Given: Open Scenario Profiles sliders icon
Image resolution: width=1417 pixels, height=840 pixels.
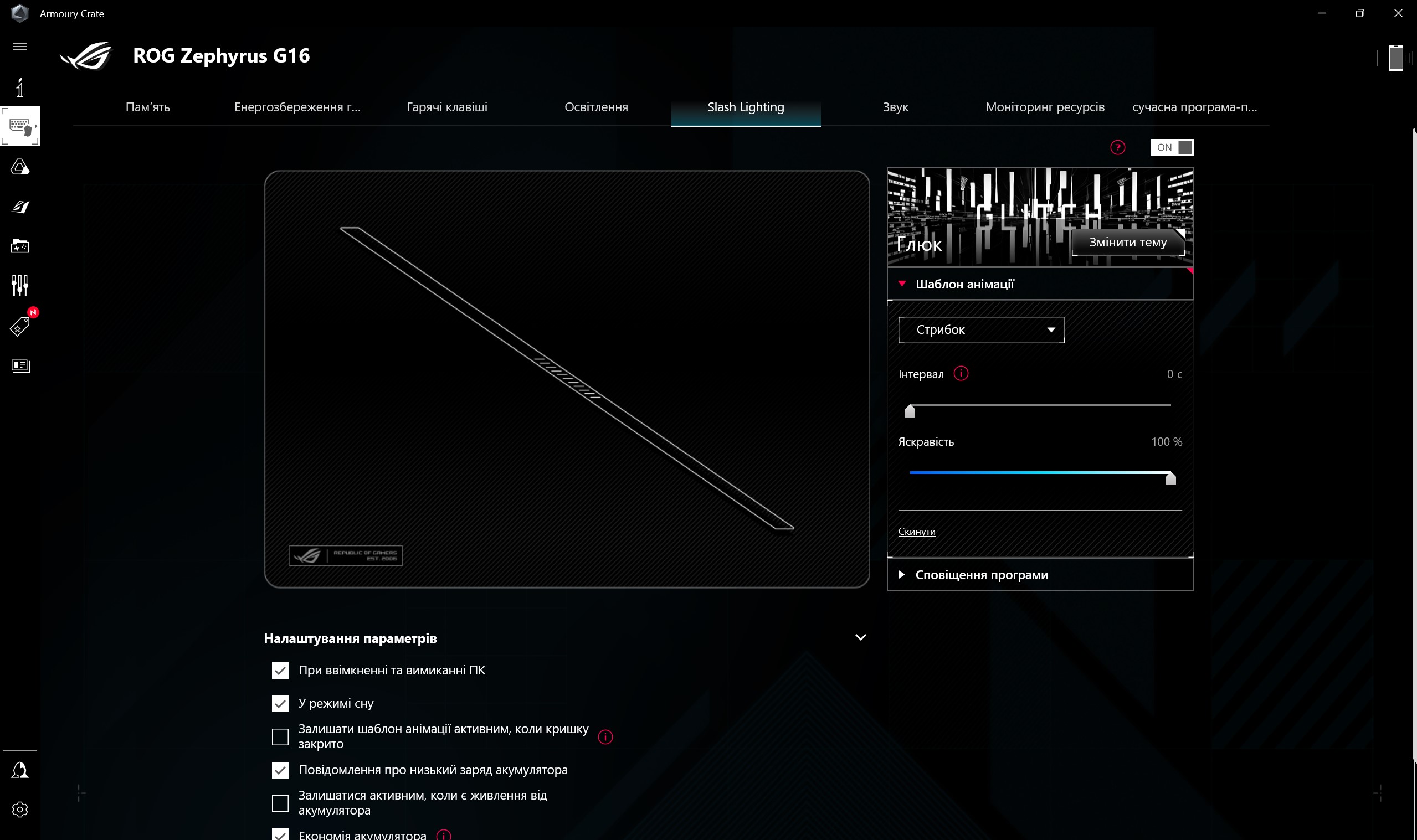Looking at the screenshot, I should tap(20, 285).
